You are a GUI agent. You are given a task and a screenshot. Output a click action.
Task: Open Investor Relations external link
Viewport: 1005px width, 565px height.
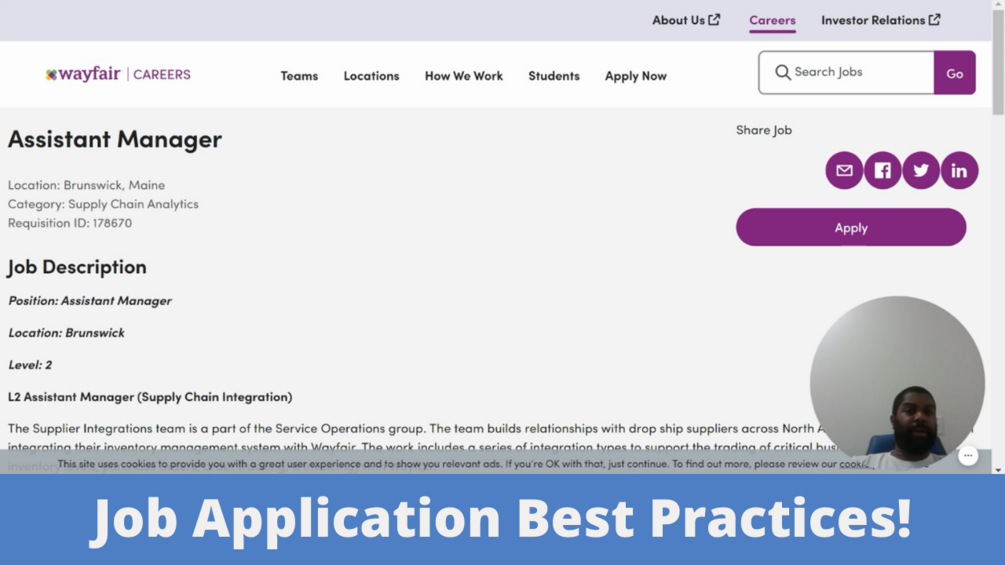point(881,20)
